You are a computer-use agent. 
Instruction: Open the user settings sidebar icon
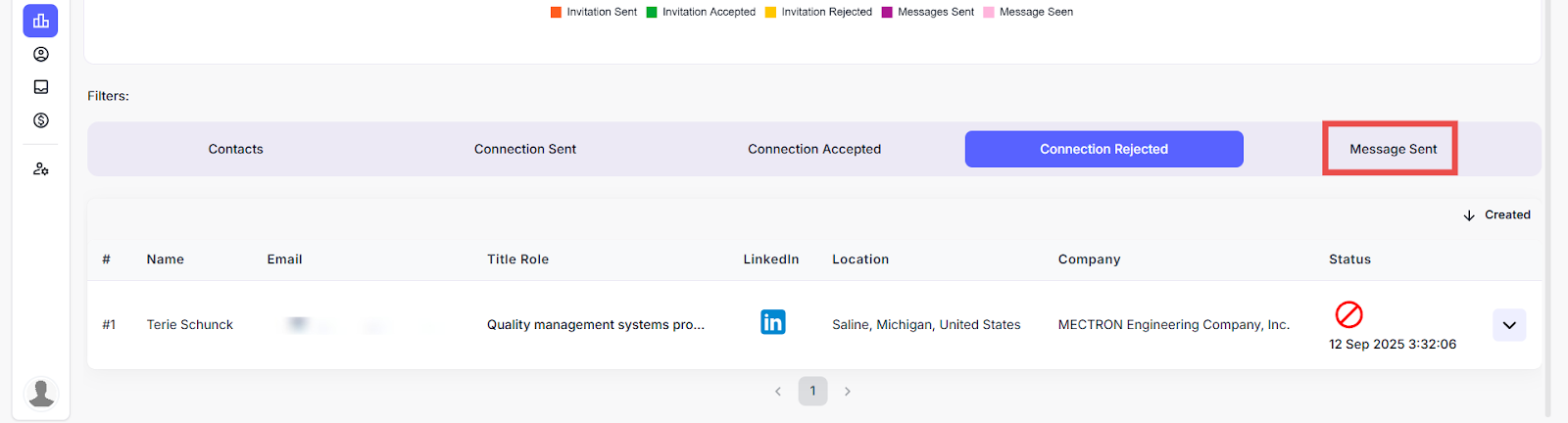point(40,168)
